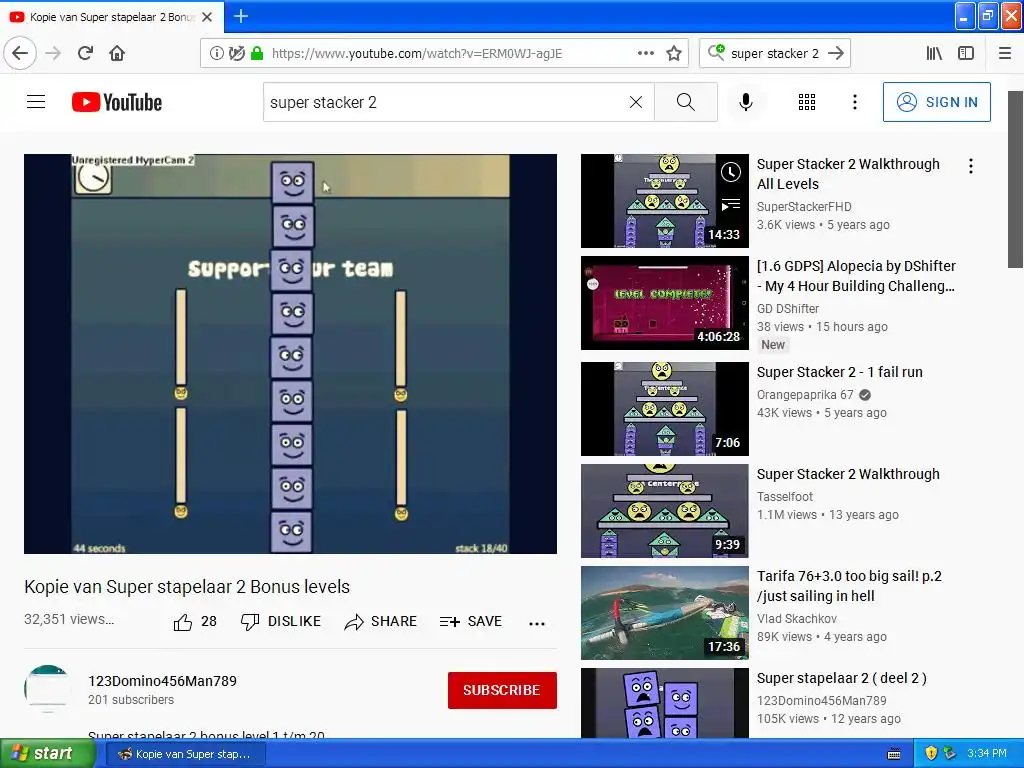The image size is (1024, 768).
Task: Open the YouTube guide hamburger menu
Action: pyautogui.click(x=36, y=102)
